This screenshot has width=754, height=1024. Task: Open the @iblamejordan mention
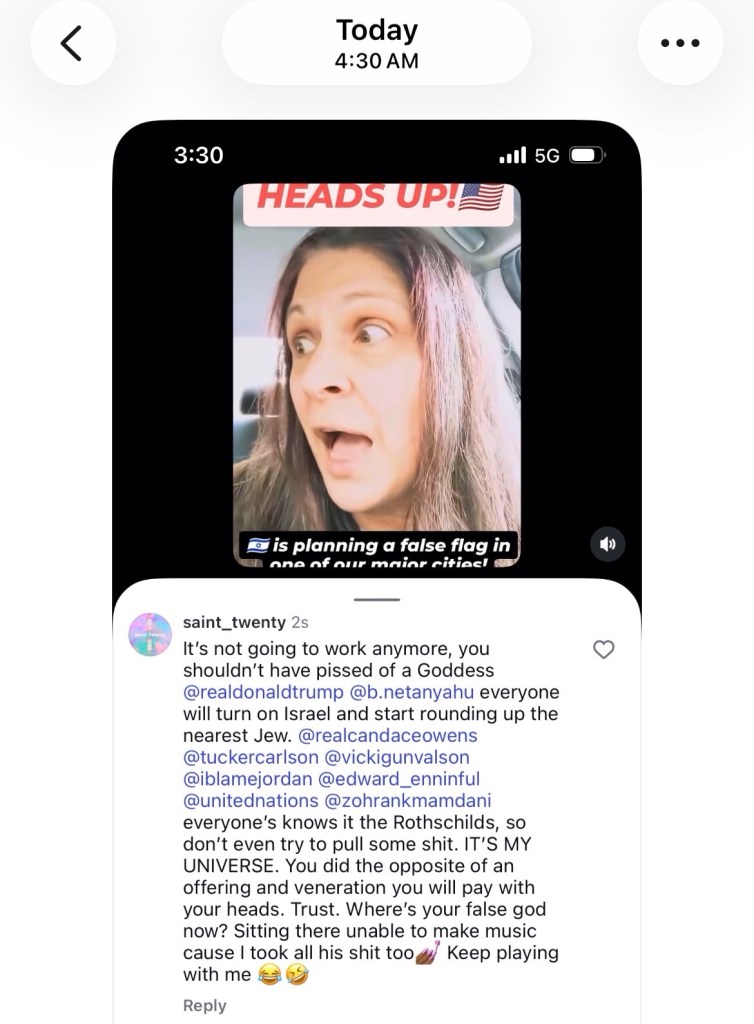(x=247, y=778)
